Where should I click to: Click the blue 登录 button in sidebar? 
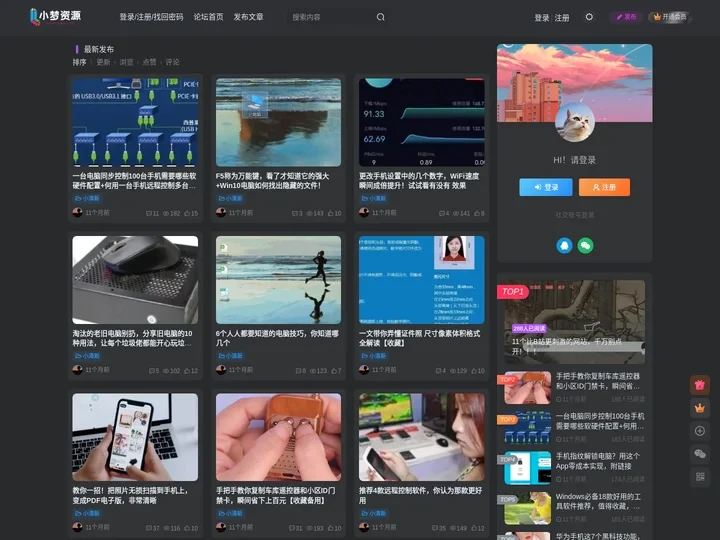coord(546,187)
